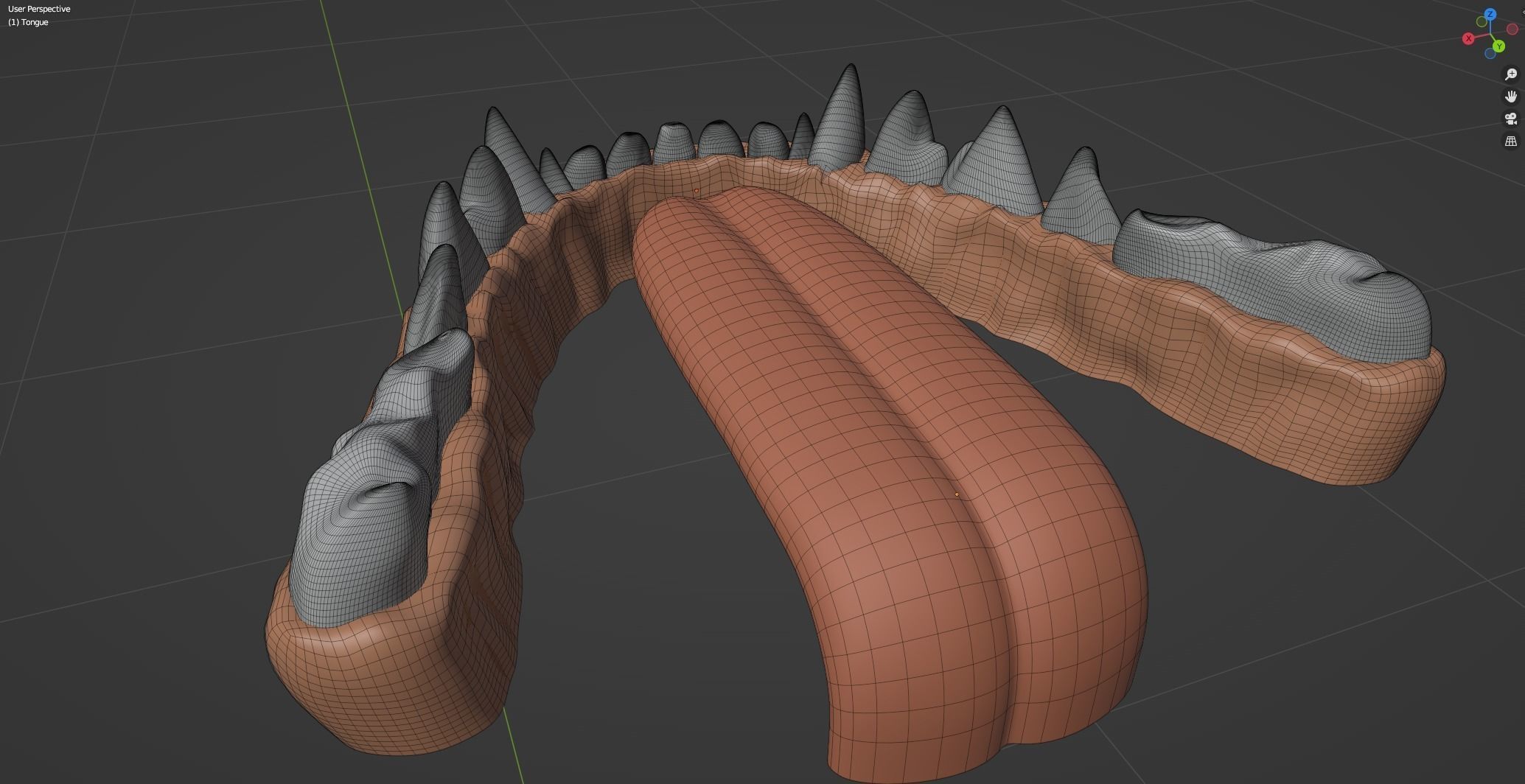The height and width of the screenshot is (784, 1525).
Task: Click the hollow green negative Y gizmo circle
Action: (x=1482, y=22)
